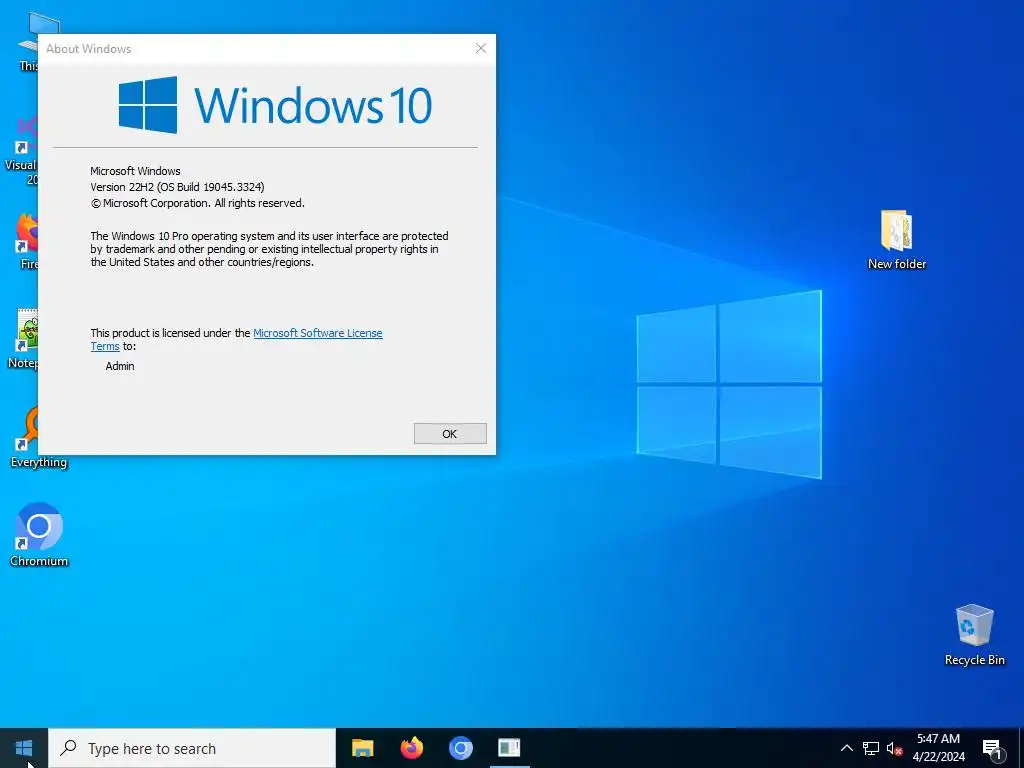Click OK in About Windows dialog
This screenshot has height=768, width=1024.
coord(450,434)
